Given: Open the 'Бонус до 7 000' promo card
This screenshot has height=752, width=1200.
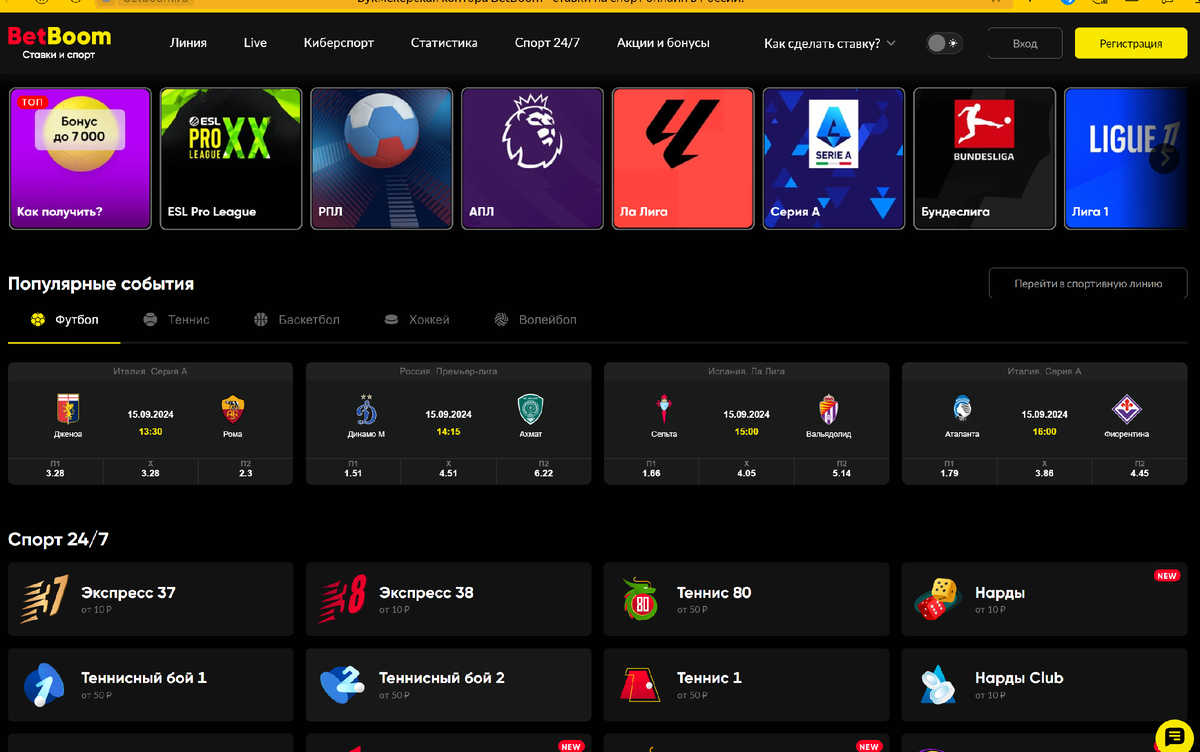Looking at the screenshot, I should click(x=80, y=158).
